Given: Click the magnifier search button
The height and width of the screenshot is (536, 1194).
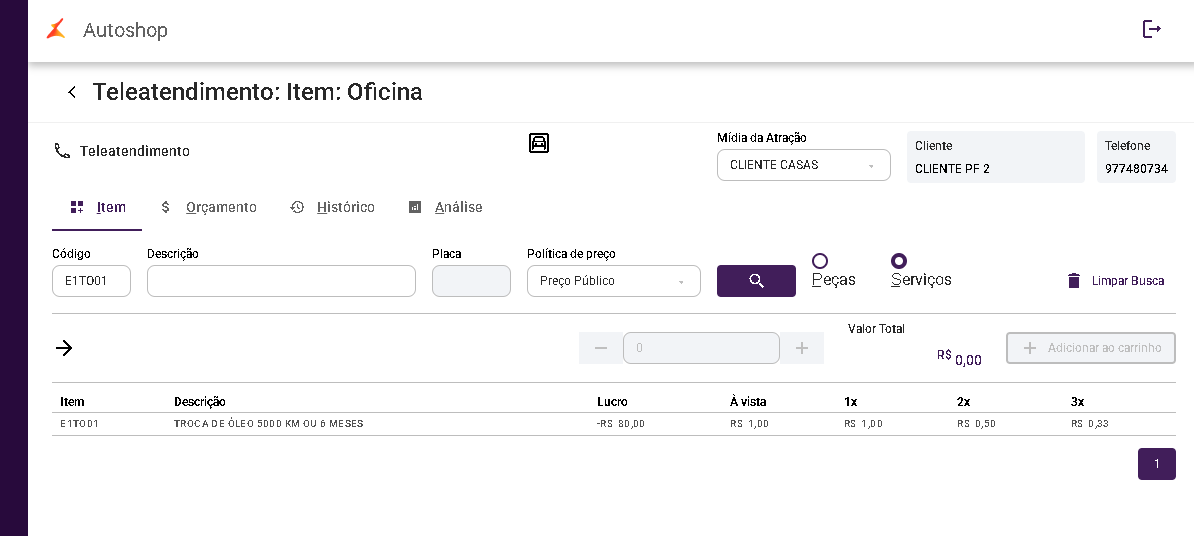Looking at the screenshot, I should 756,281.
